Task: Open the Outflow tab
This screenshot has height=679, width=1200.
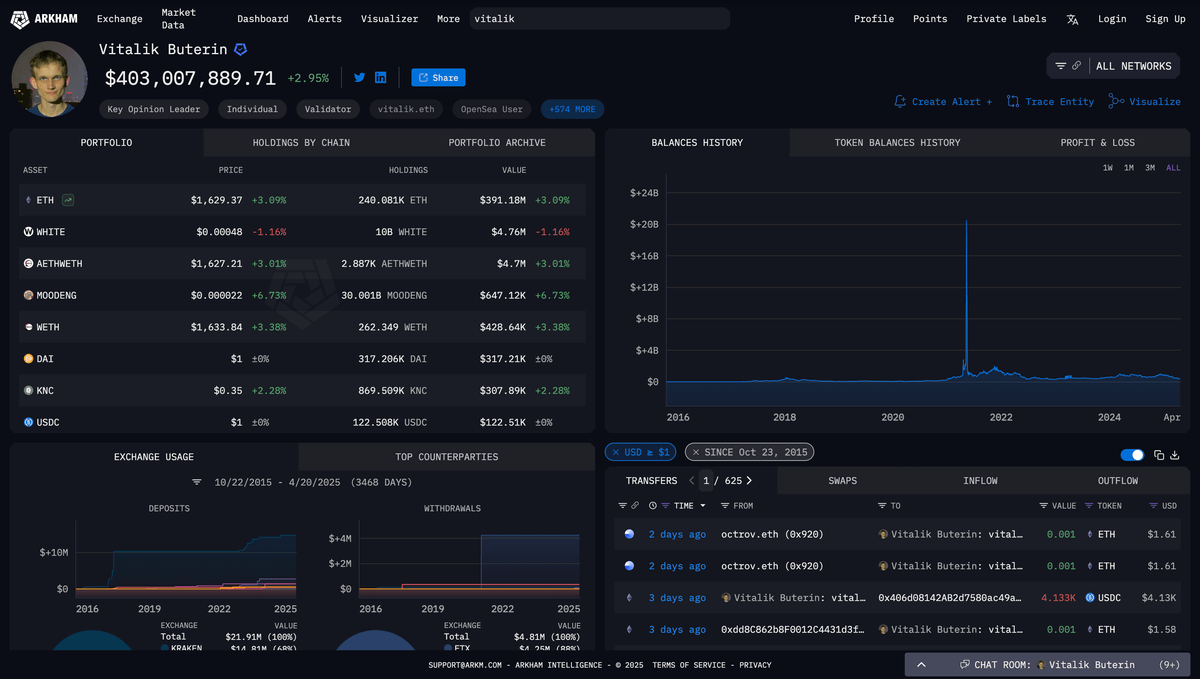Action: pyautogui.click(x=1118, y=481)
